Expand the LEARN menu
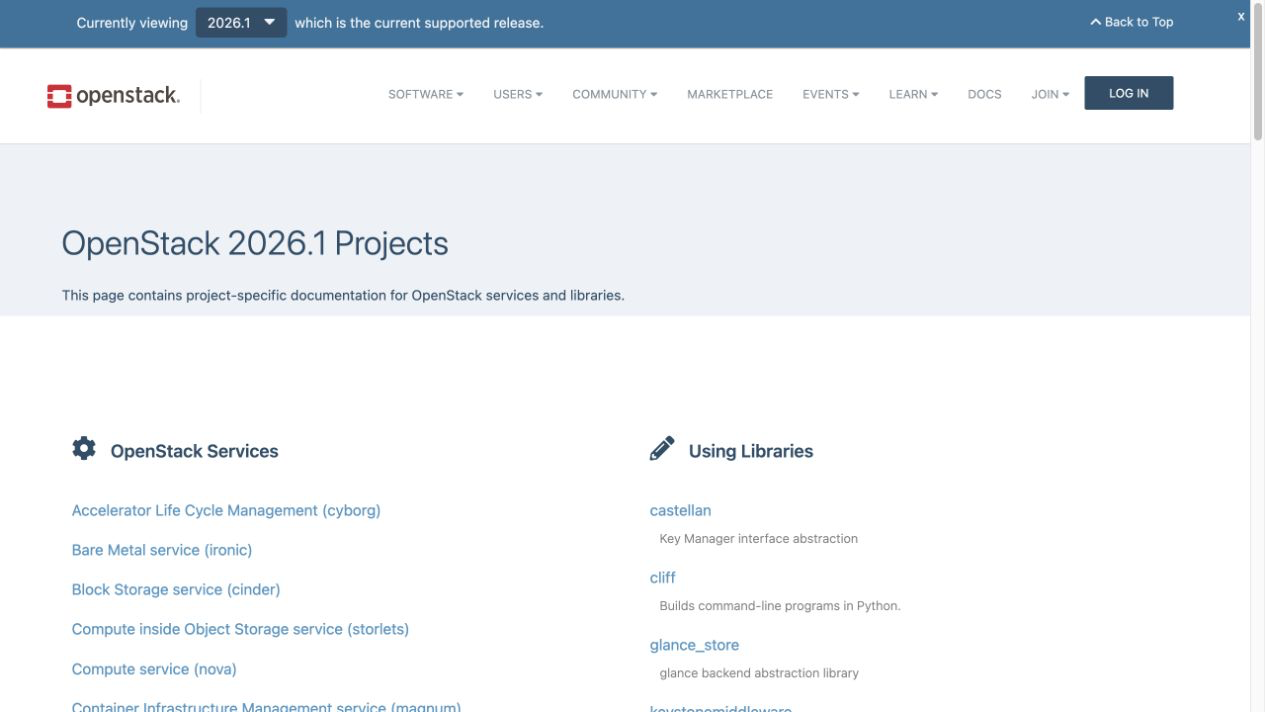This screenshot has height=712, width=1265. click(x=913, y=94)
